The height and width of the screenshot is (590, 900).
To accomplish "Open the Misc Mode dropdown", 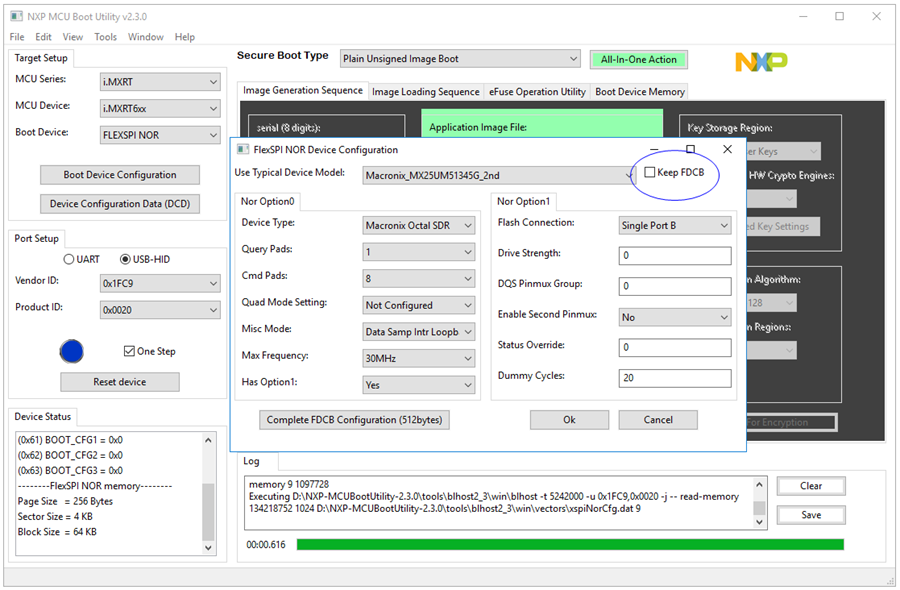I will (x=418, y=332).
